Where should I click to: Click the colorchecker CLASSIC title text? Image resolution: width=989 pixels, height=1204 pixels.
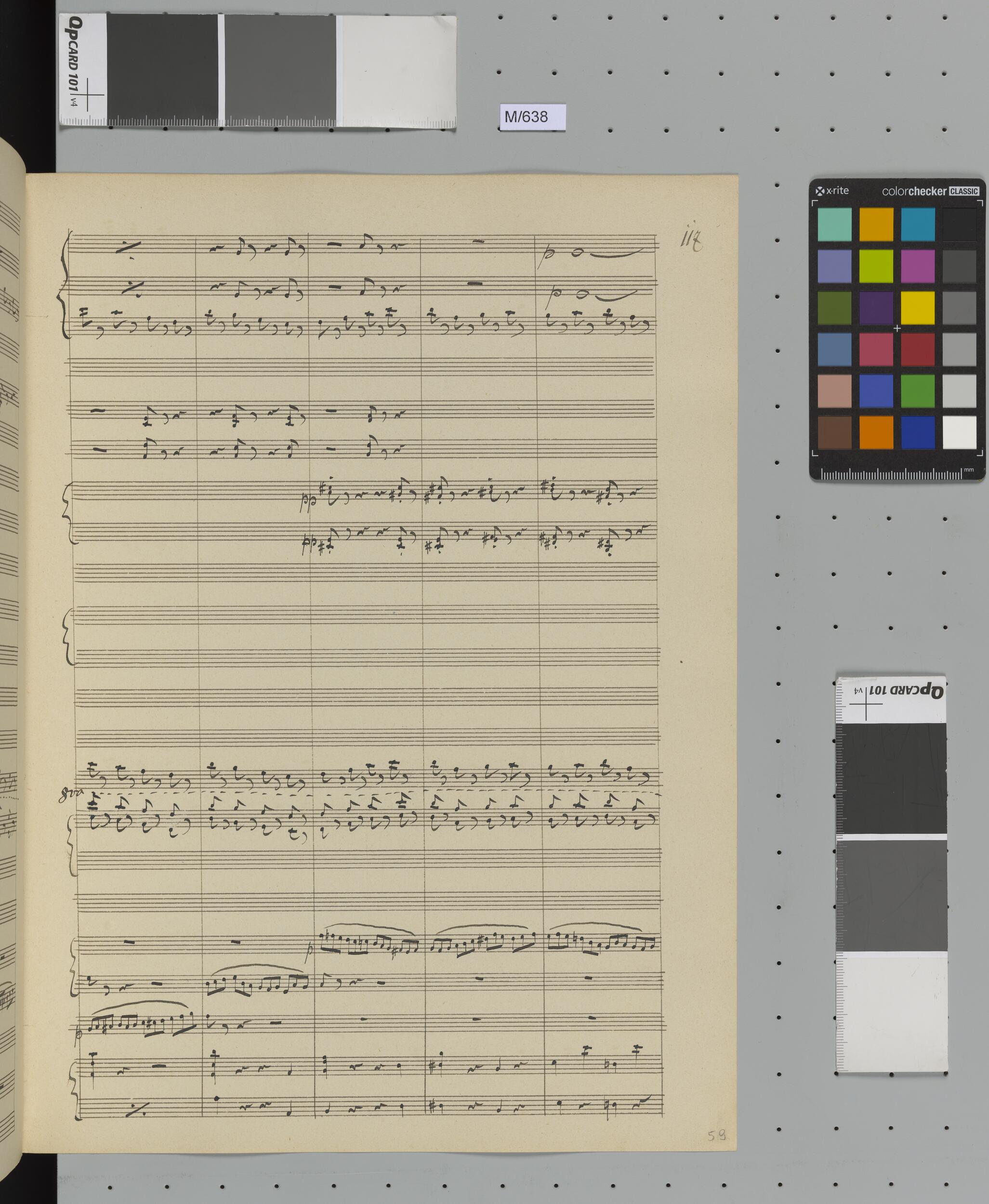[930, 191]
